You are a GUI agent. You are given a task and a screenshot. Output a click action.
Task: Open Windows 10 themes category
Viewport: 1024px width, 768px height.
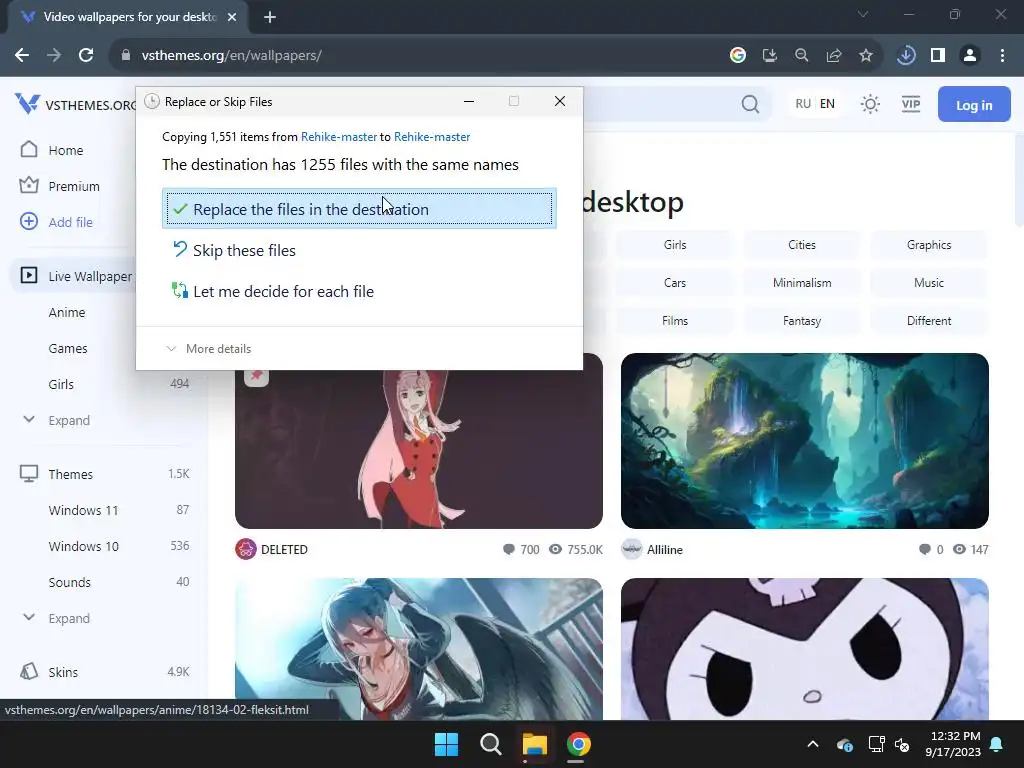coord(84,546)
